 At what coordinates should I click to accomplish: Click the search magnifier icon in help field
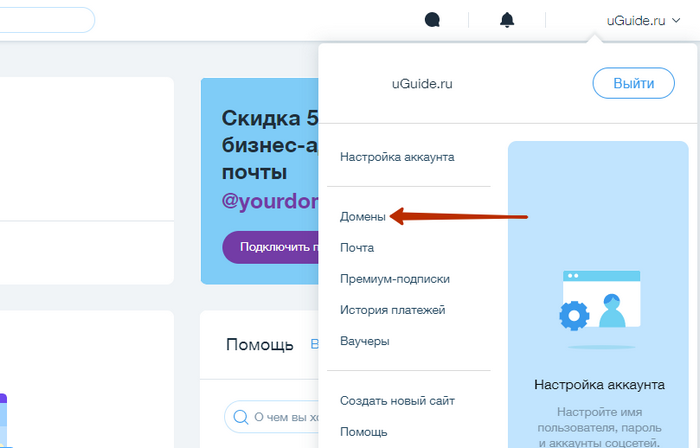(x=241, y=416)
